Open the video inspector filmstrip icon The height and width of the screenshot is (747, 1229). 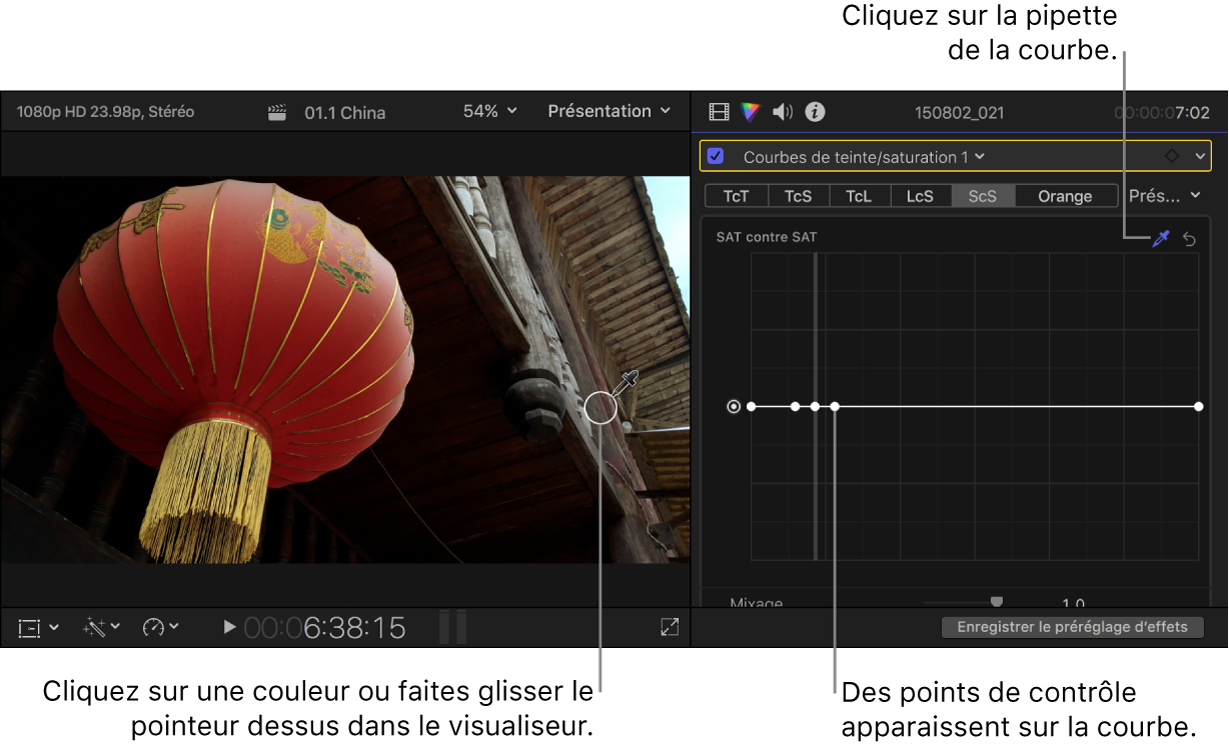719,112
